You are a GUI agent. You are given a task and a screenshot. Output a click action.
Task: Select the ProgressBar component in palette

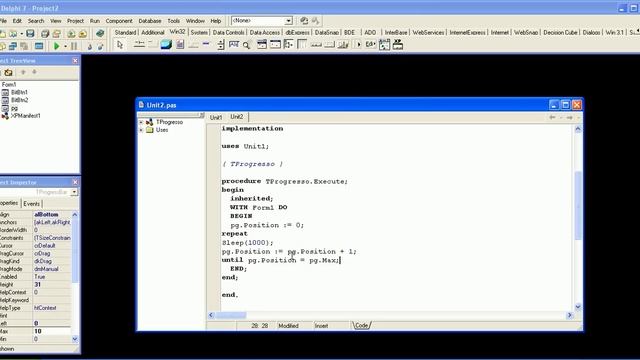click(206, 44)
